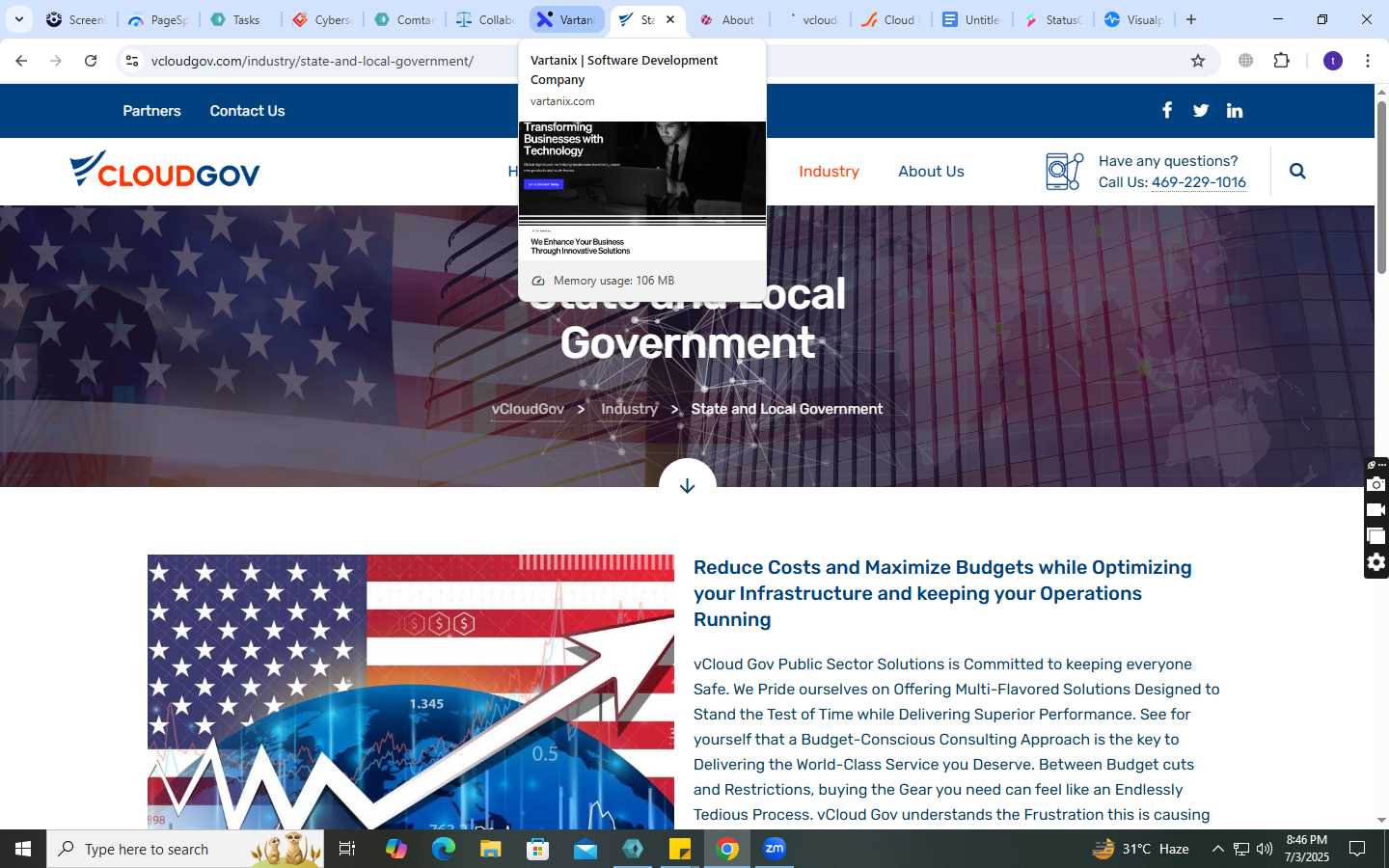The height and width of the screenshot is (868, 1389).
Task: Open the Chrome three-dot menu
Action: [x=1368, y=61]
